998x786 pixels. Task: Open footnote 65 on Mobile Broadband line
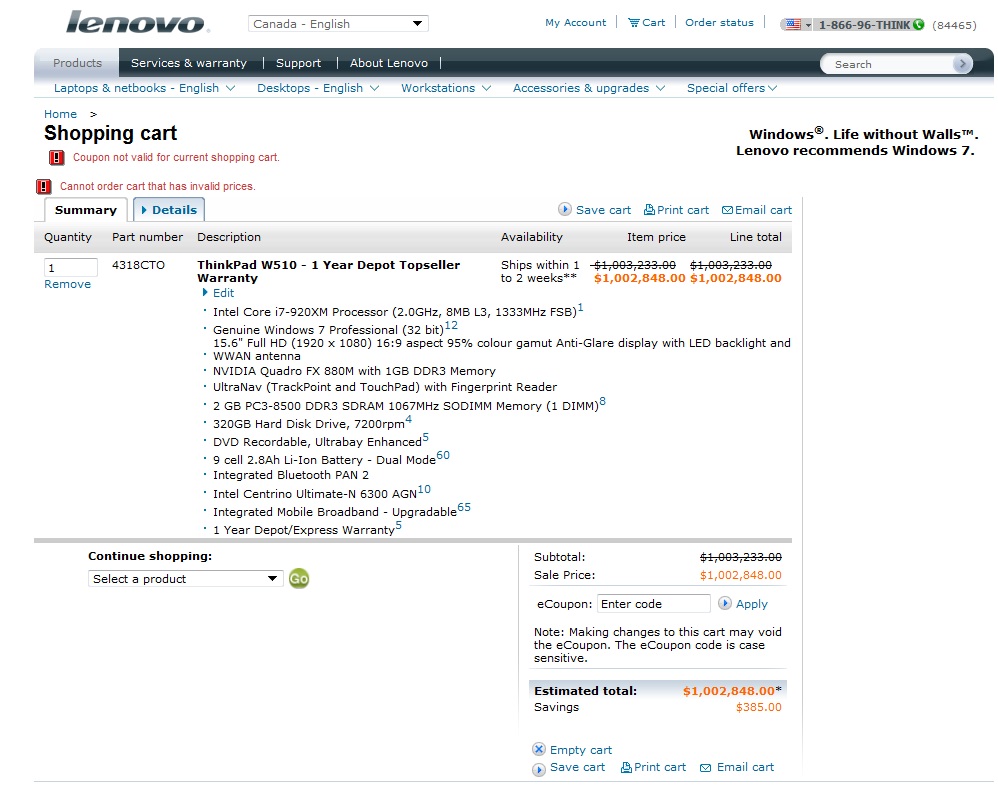464,507
